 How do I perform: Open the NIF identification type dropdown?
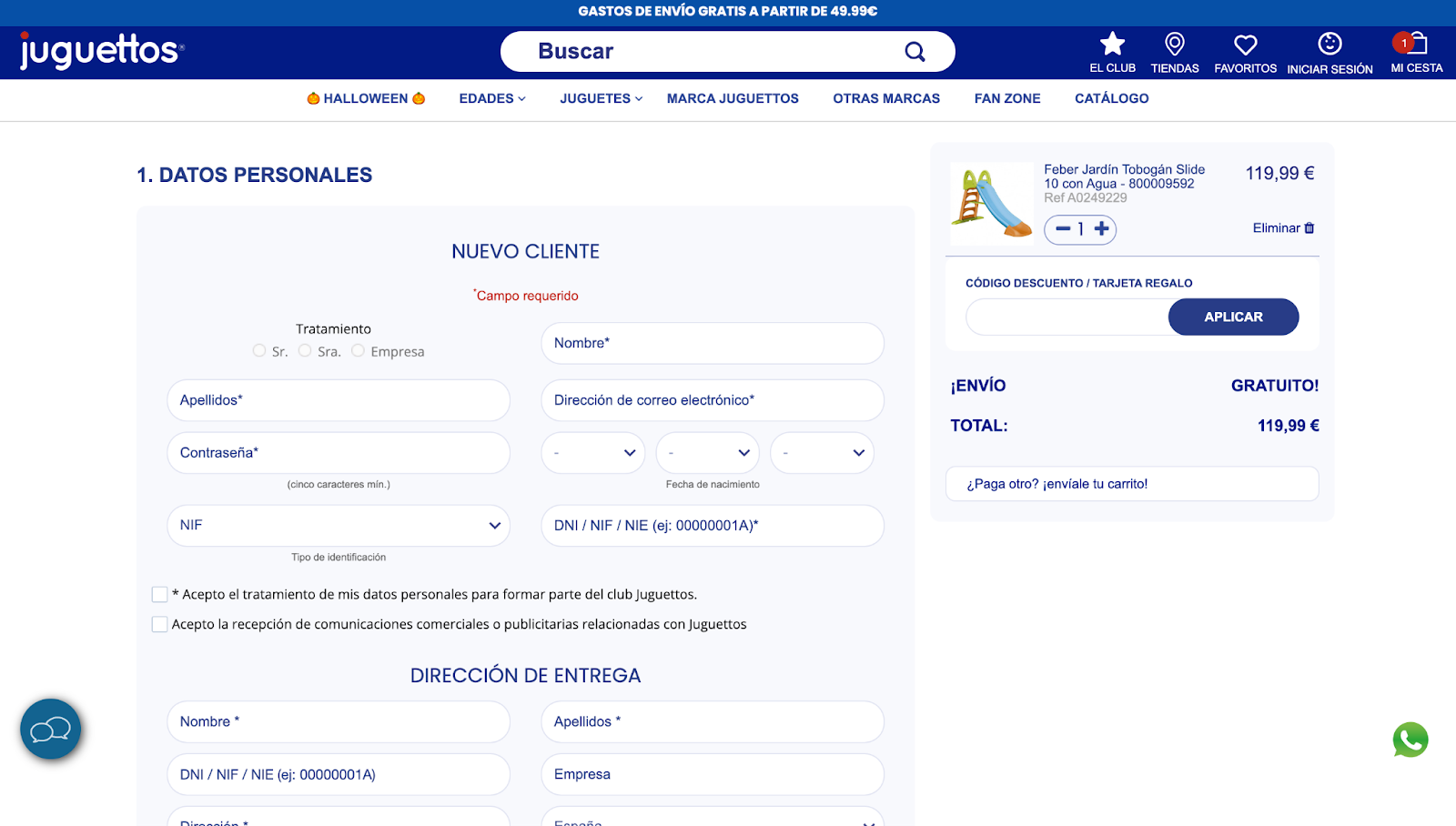click(x=339, y=526)
